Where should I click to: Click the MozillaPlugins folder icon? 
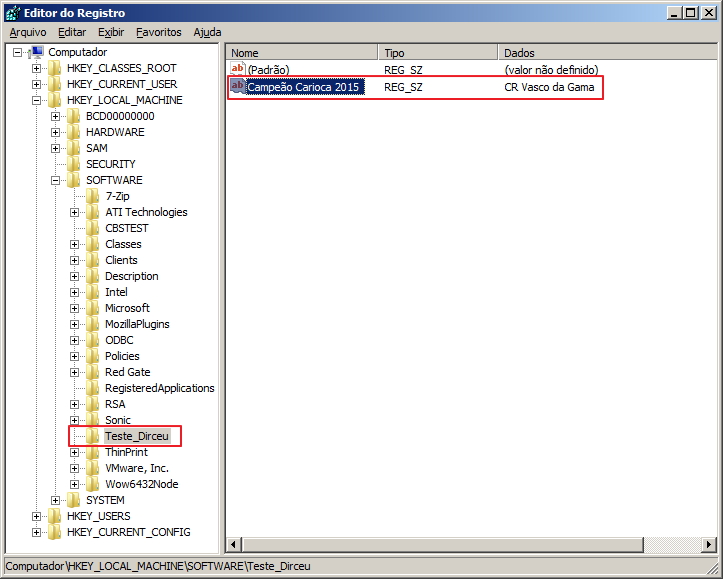93,324
